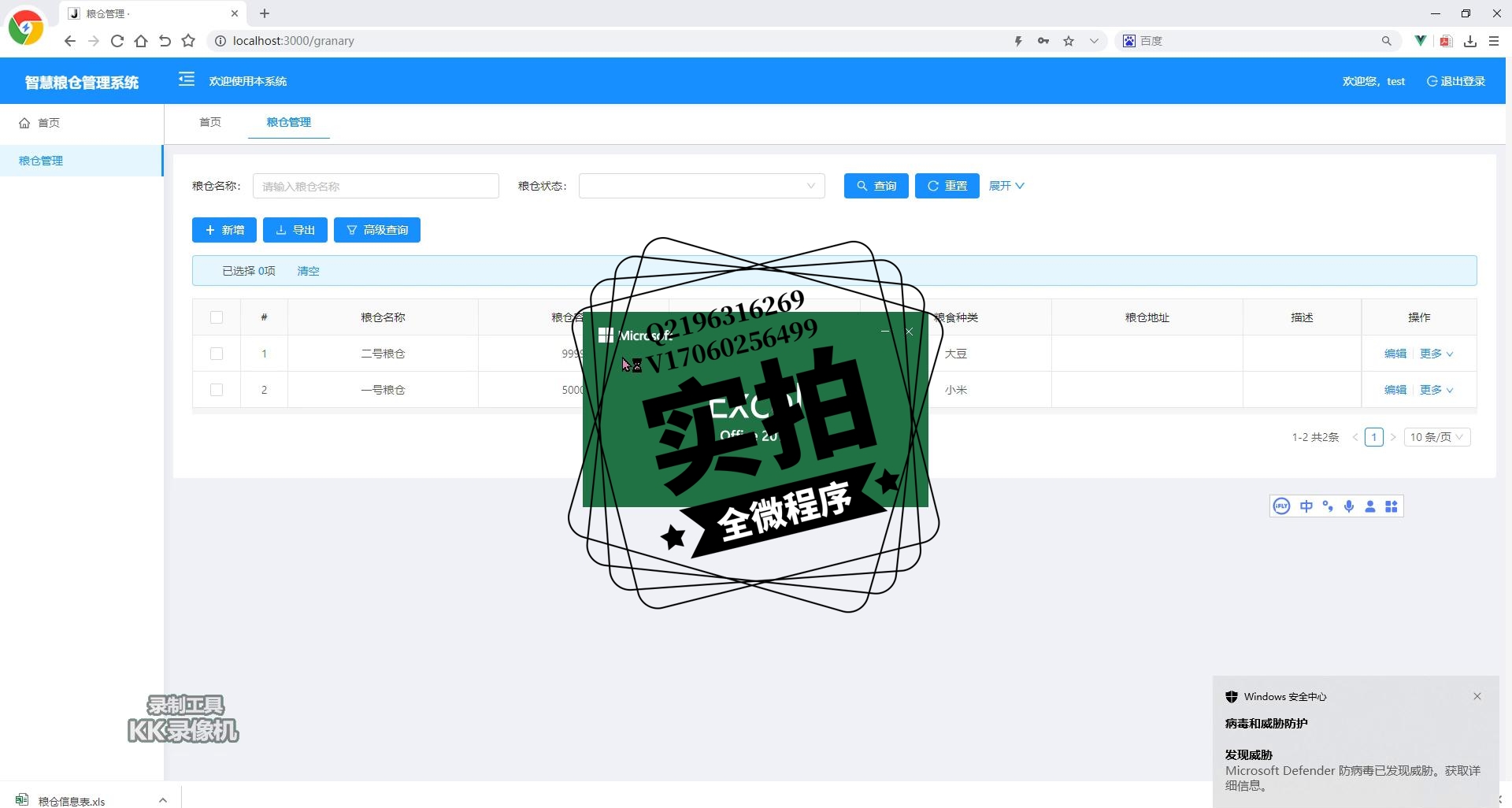Switch to the 首页 page tab

coord(210,122)
